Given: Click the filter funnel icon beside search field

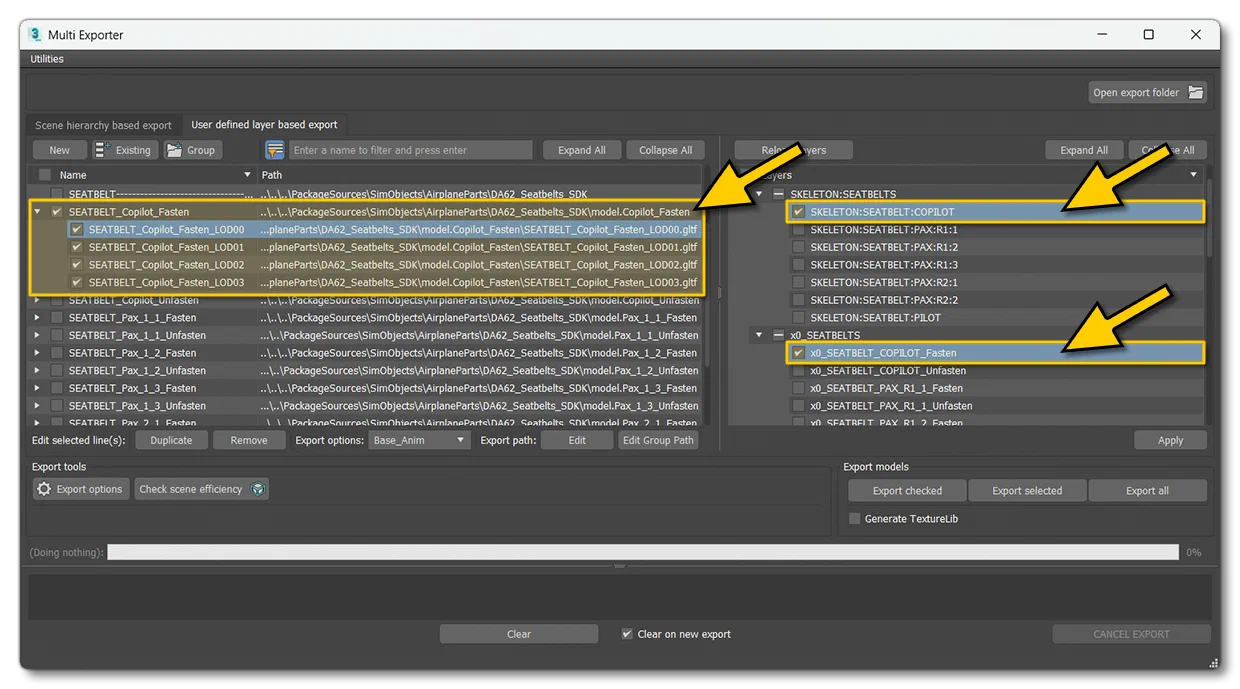Looking at the screenshot, I should pos(274,150).
